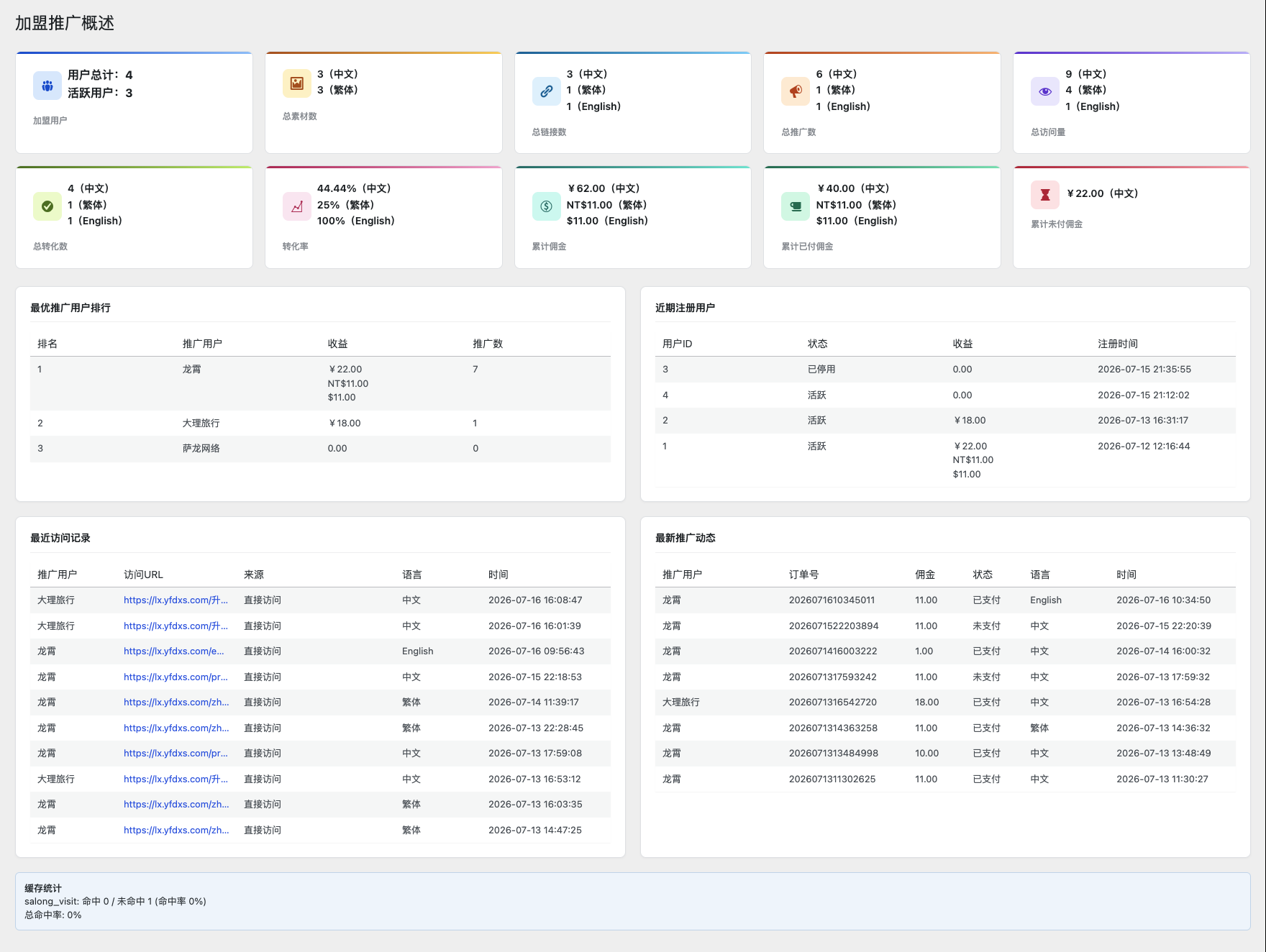Click the conversion rate chart icon
The height and width of the screenshot is (952, 1266).
(296, 206)
